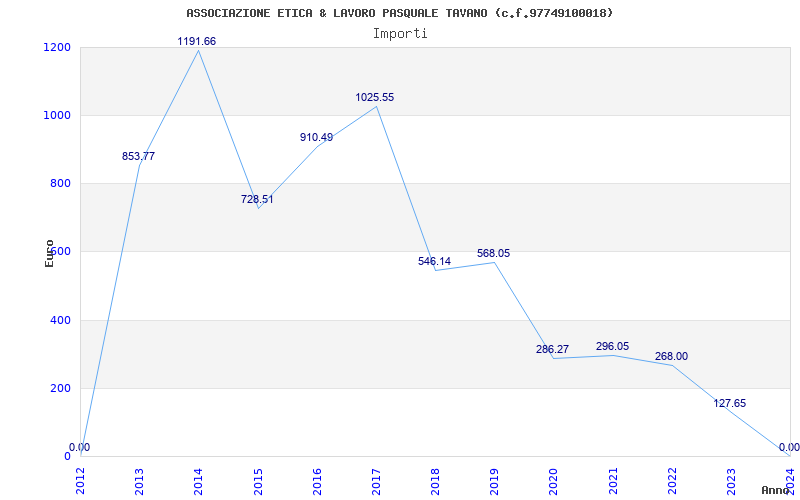800x500 pixels.
Task: Click the 286.27 data label
Action: 553,349
